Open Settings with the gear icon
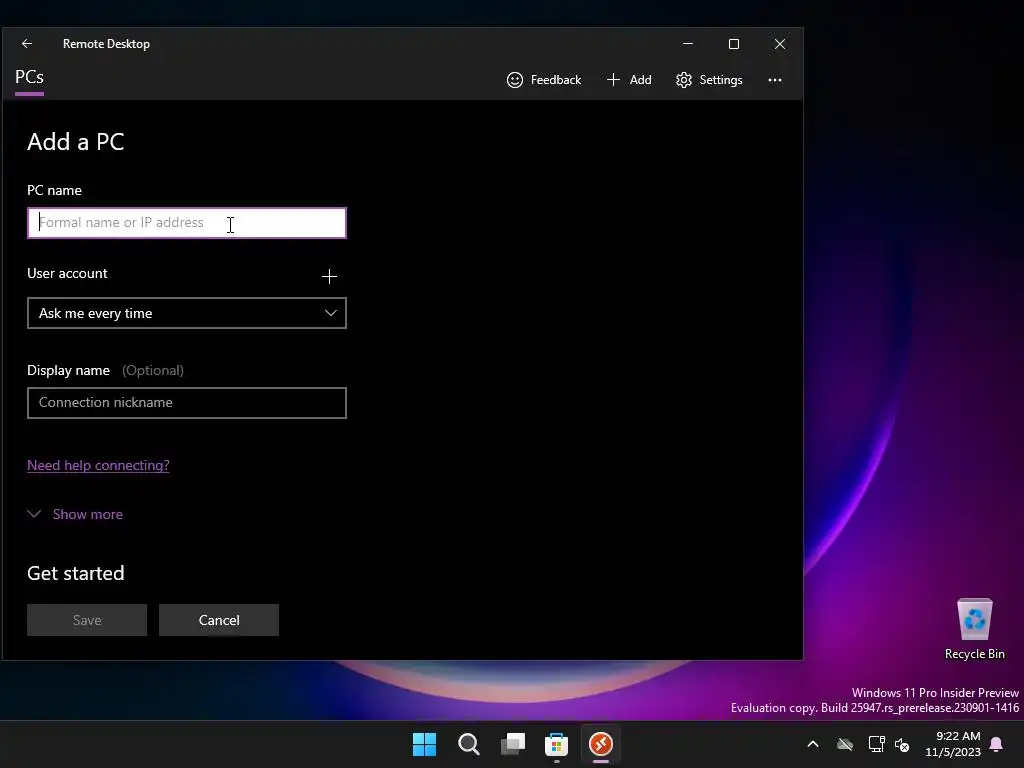The image size is (1024, 768). tap(709, 80)
